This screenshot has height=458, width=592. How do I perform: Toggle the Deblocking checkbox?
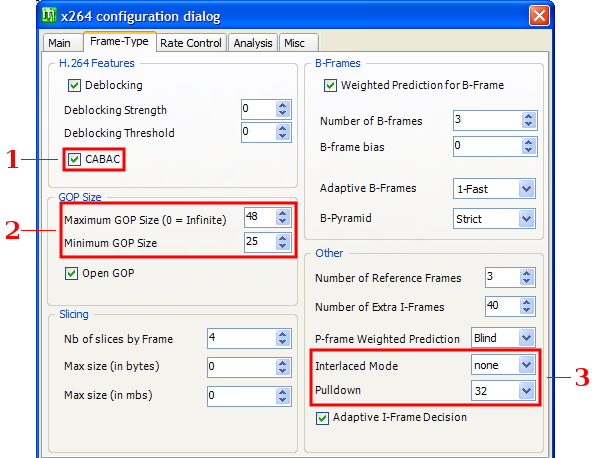(x=74, y=85)
